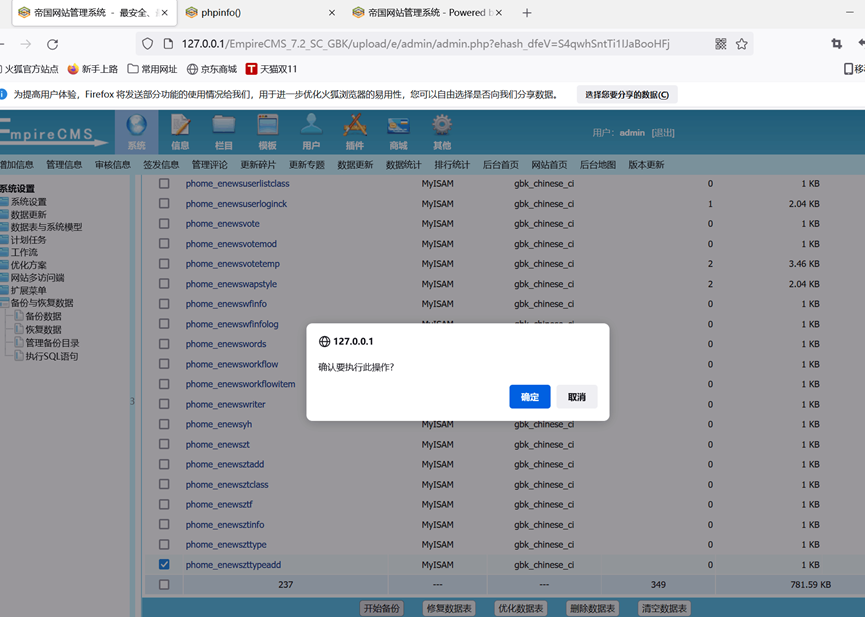865x617 pixels.
Task: Open the 新手上路 Firefox bookmark
Action: (x=93, y=69)
